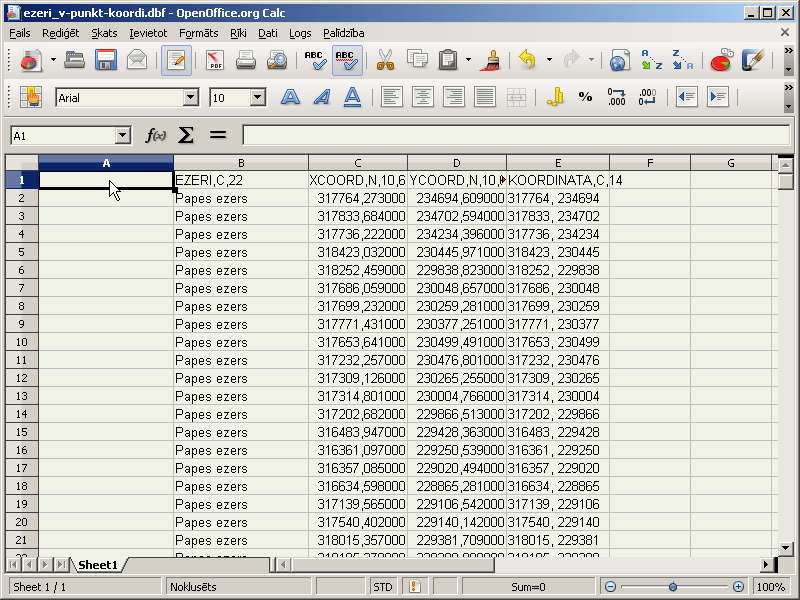This screenshot has width=800, height=600.
Task: Open the Function Wizard
Action: coord(155,136)
